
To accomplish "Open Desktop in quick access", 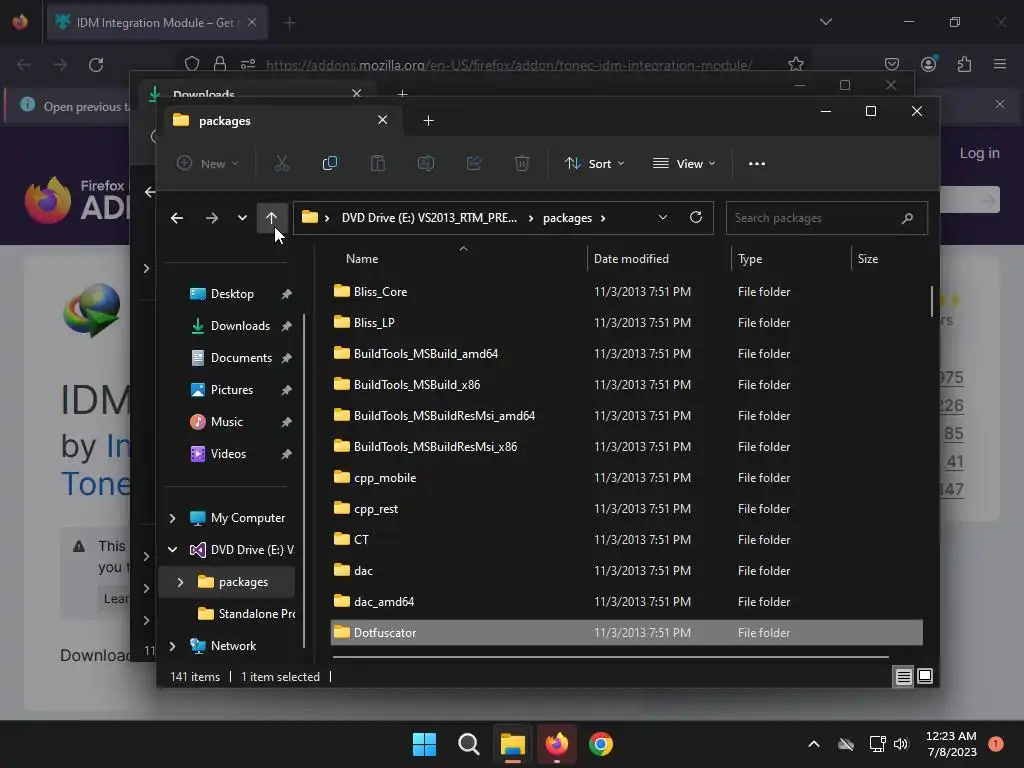I will tap(231, 294).
